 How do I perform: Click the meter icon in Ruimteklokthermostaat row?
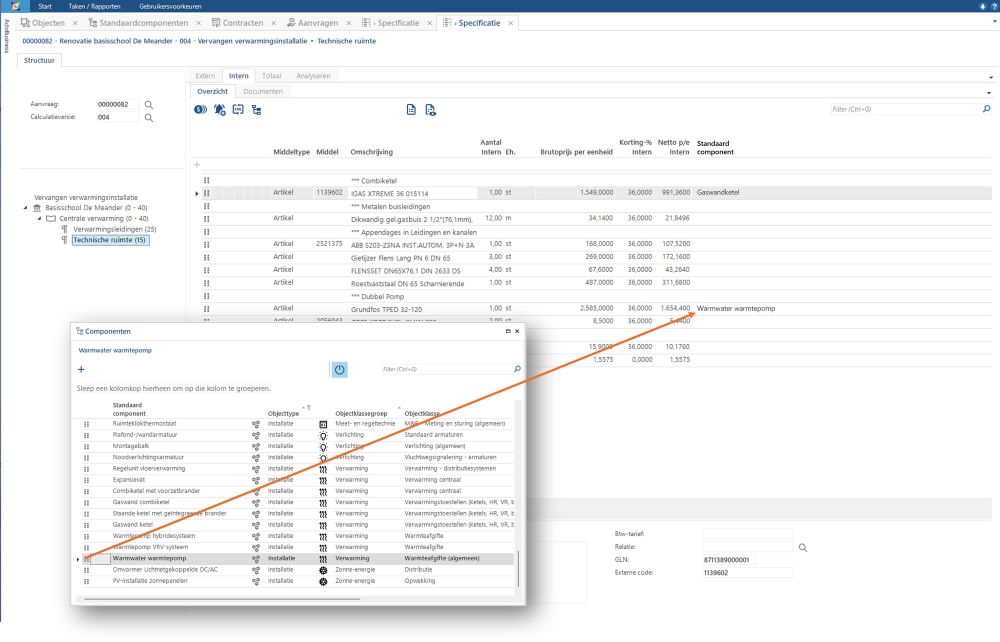323,424
